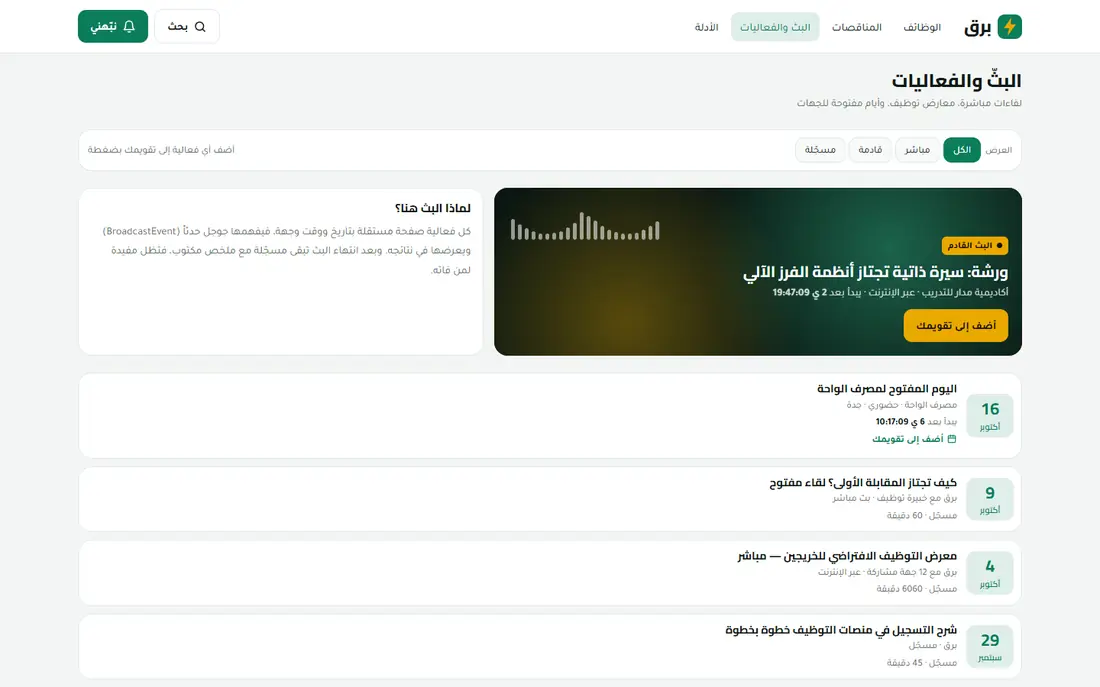1100x687 pixels.
Task: Open the 9 أكتوبر date tile
Action: coord(989,499)
